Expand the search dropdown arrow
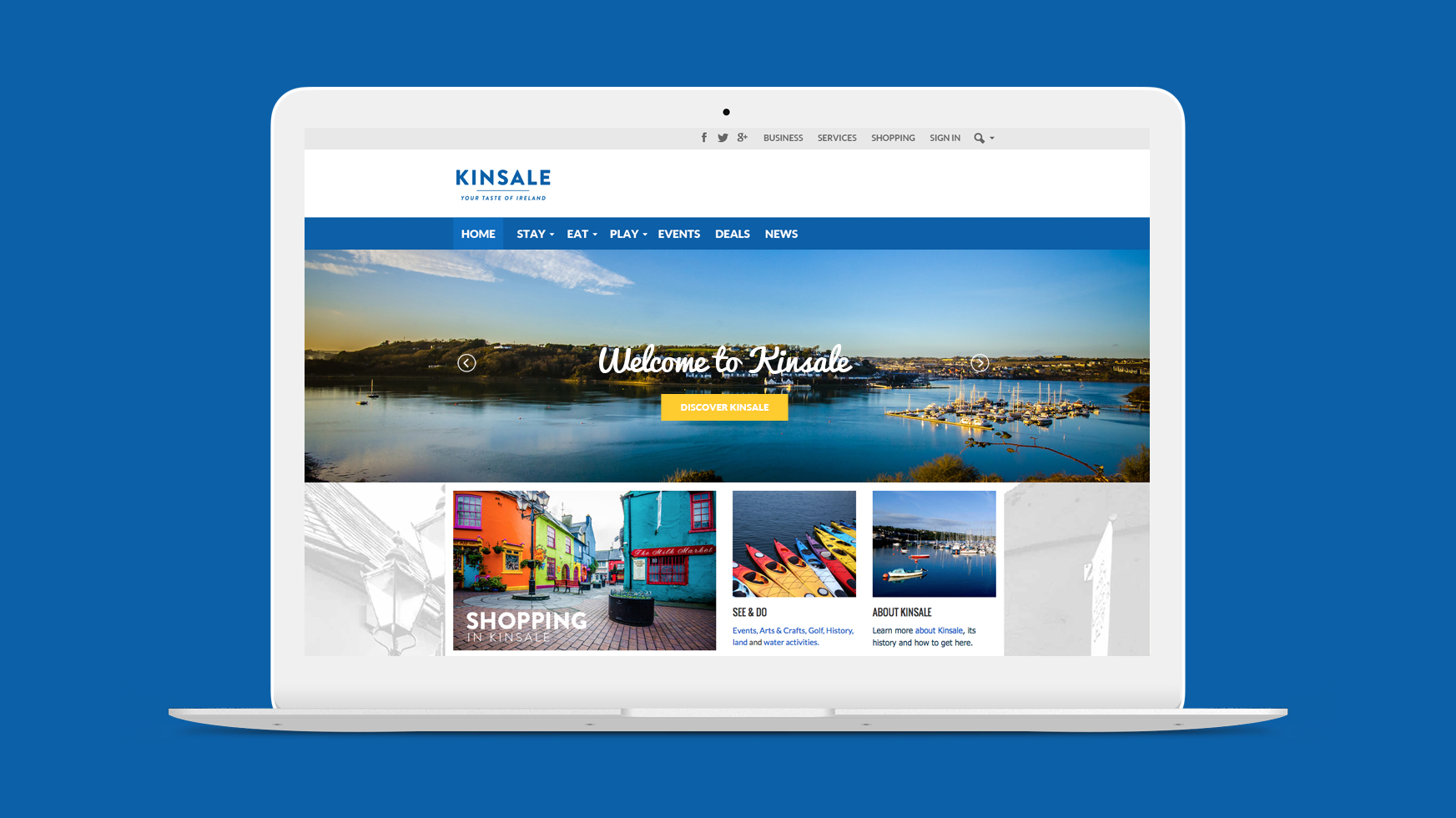The width and height of the screenshot is (1456, 818). point(992,139)
